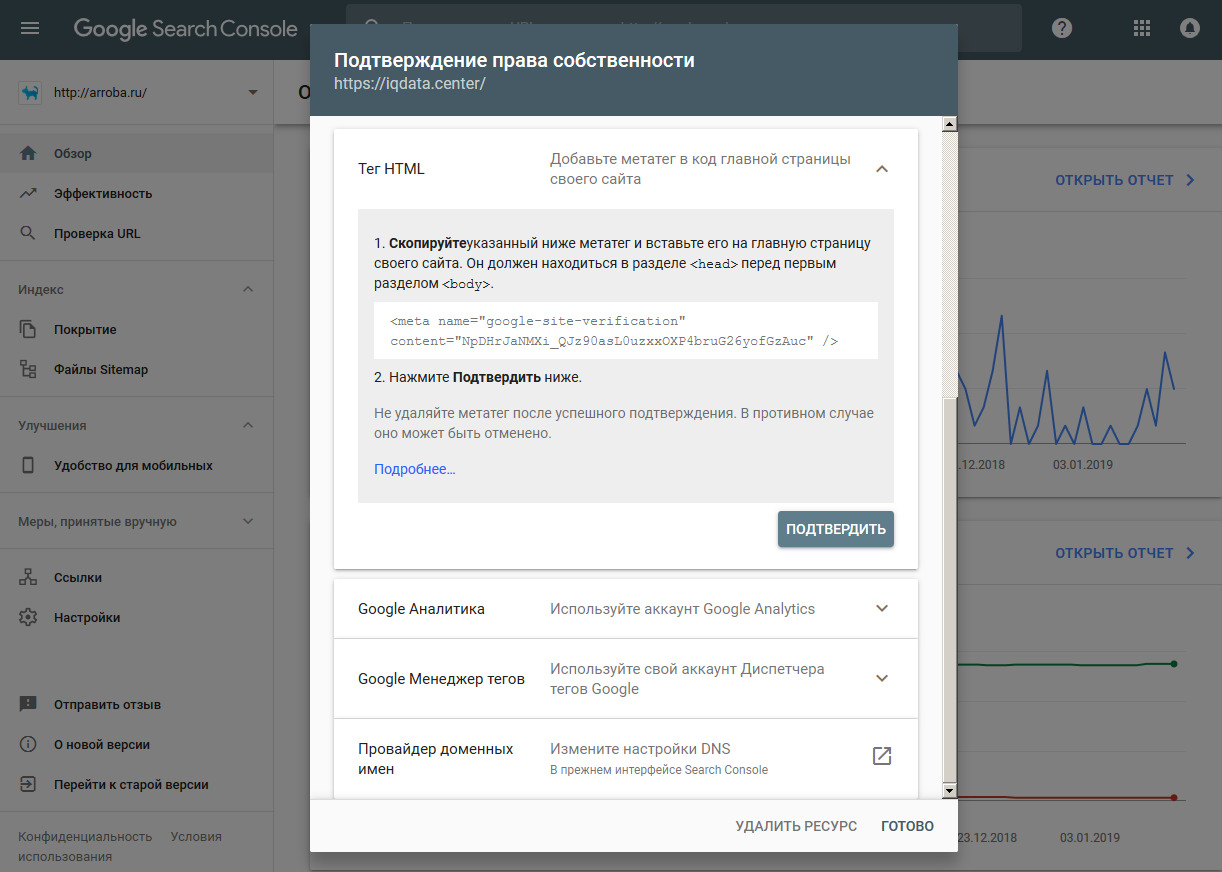Click the feedback icon beside Отправить отзыв
1222x872 pixels.
(28, 705)
